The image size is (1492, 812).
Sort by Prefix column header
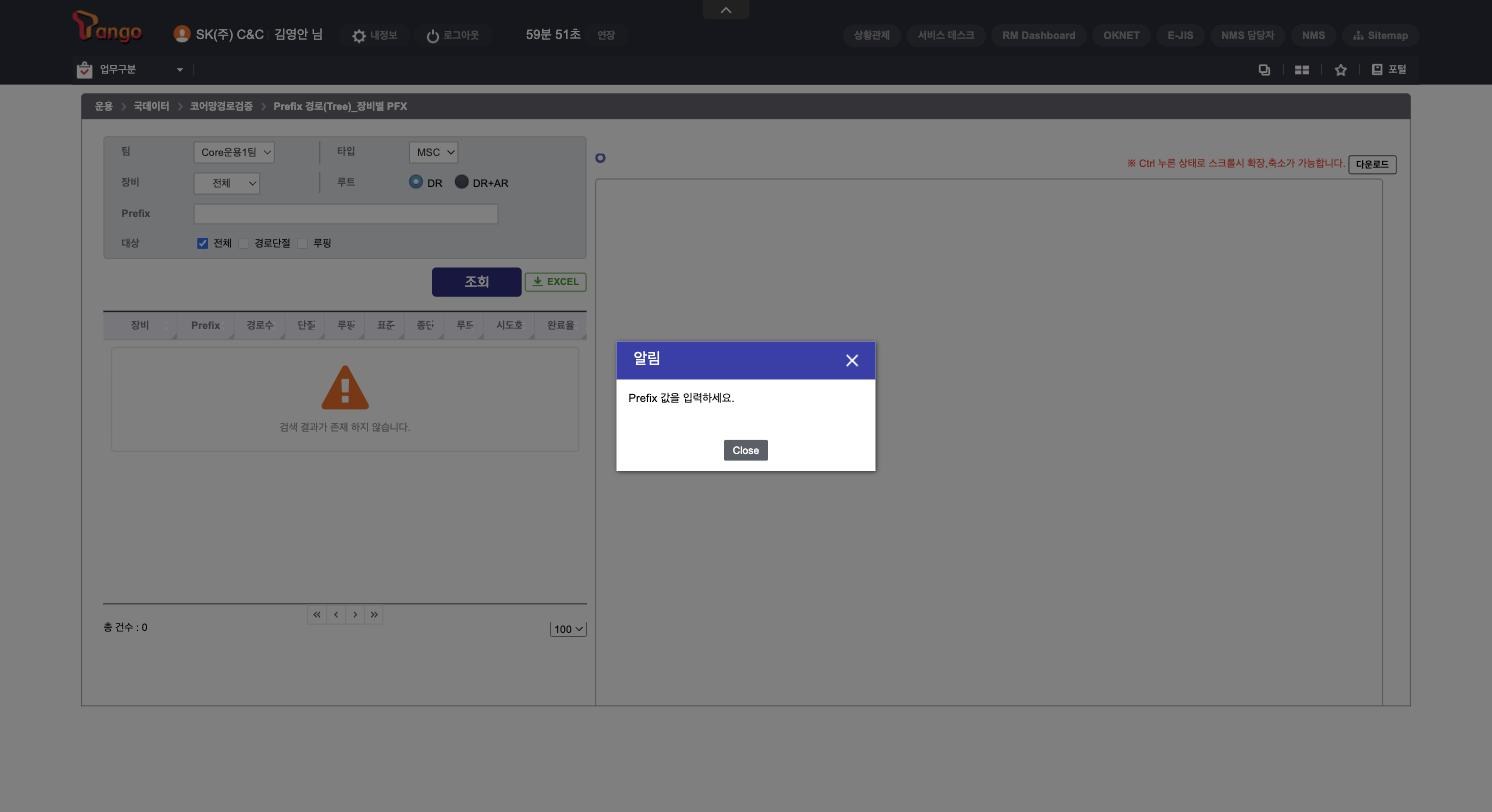click(205, 325)
